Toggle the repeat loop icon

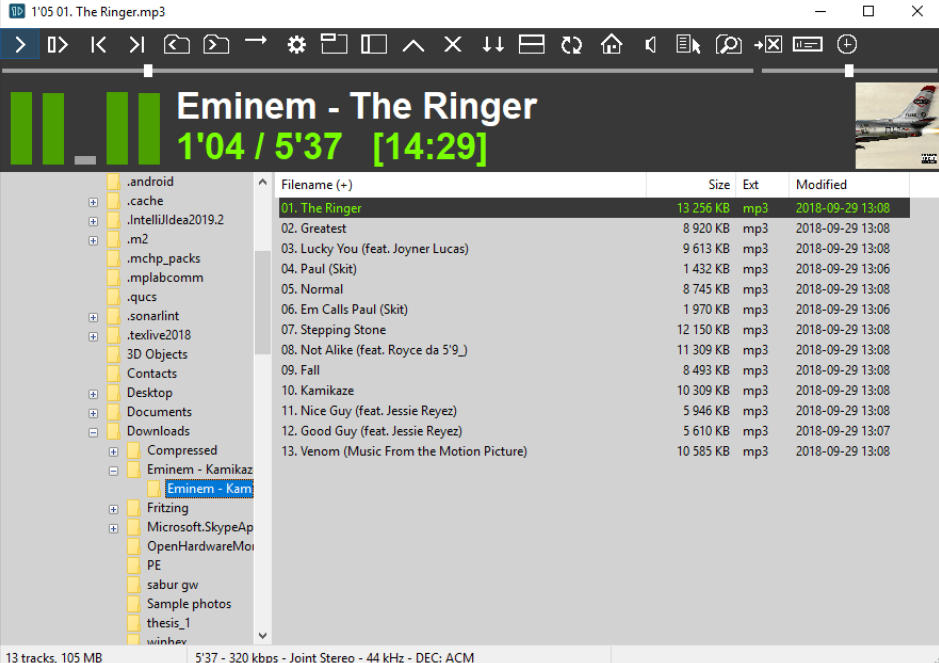click(571, 44)
